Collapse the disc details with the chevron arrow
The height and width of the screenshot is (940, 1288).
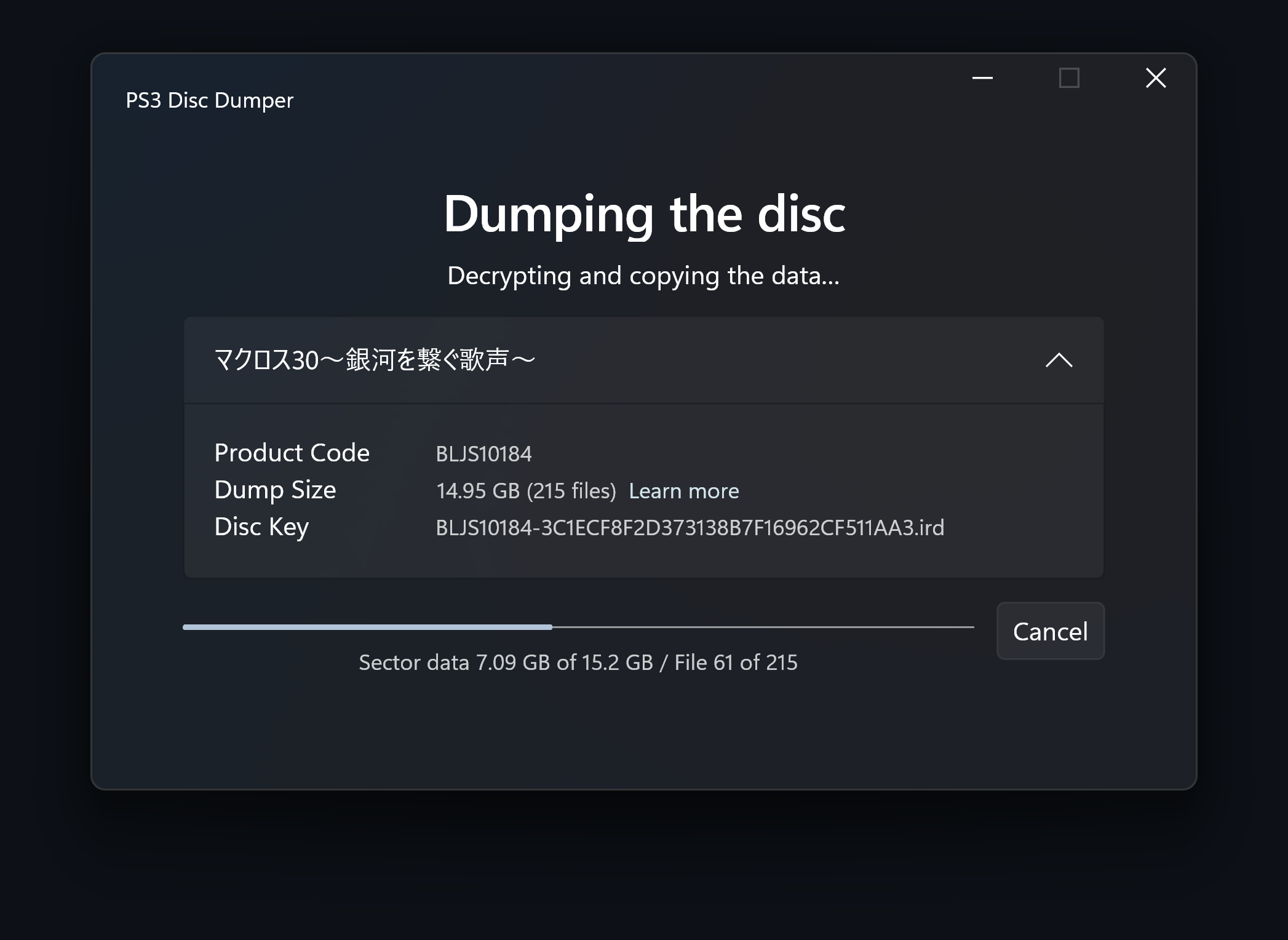click(x=1059, y=360)
